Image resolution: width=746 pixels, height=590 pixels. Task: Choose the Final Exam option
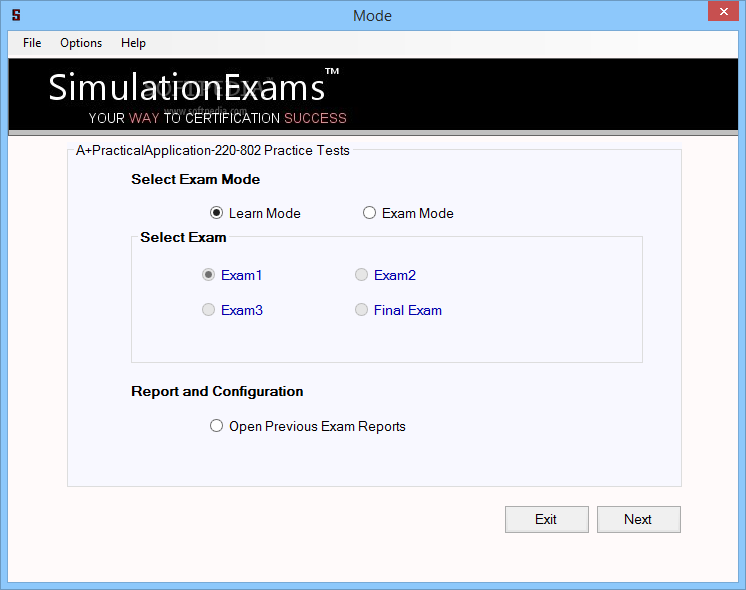pyautogui.click(x=398, y=310)
